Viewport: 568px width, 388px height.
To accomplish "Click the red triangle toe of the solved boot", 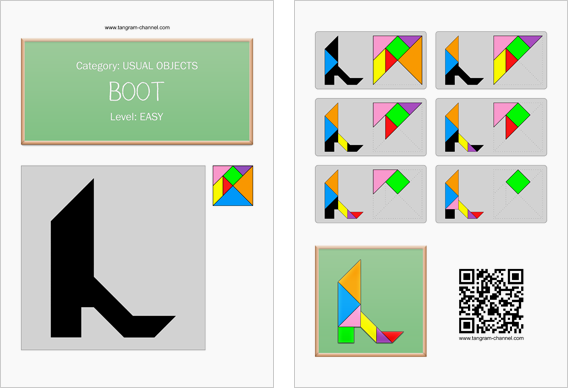I will (394, 335).
